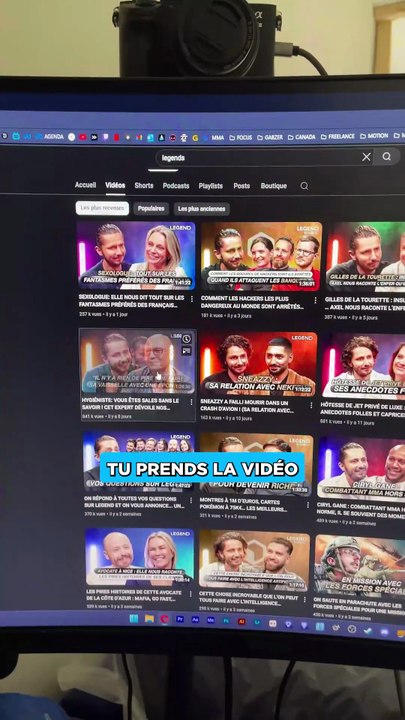
Task: Open the Discord icon in the taskbar
Action: (x=384, y=632)
